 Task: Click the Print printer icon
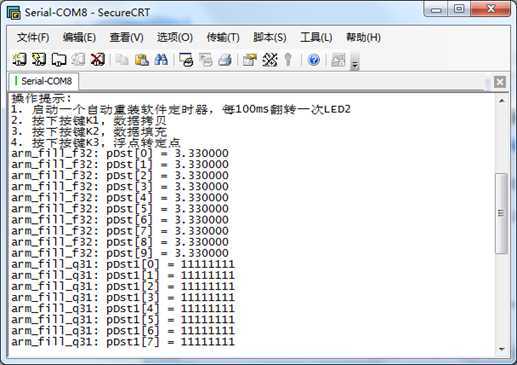pyautogui.click(x=225, y=60)
